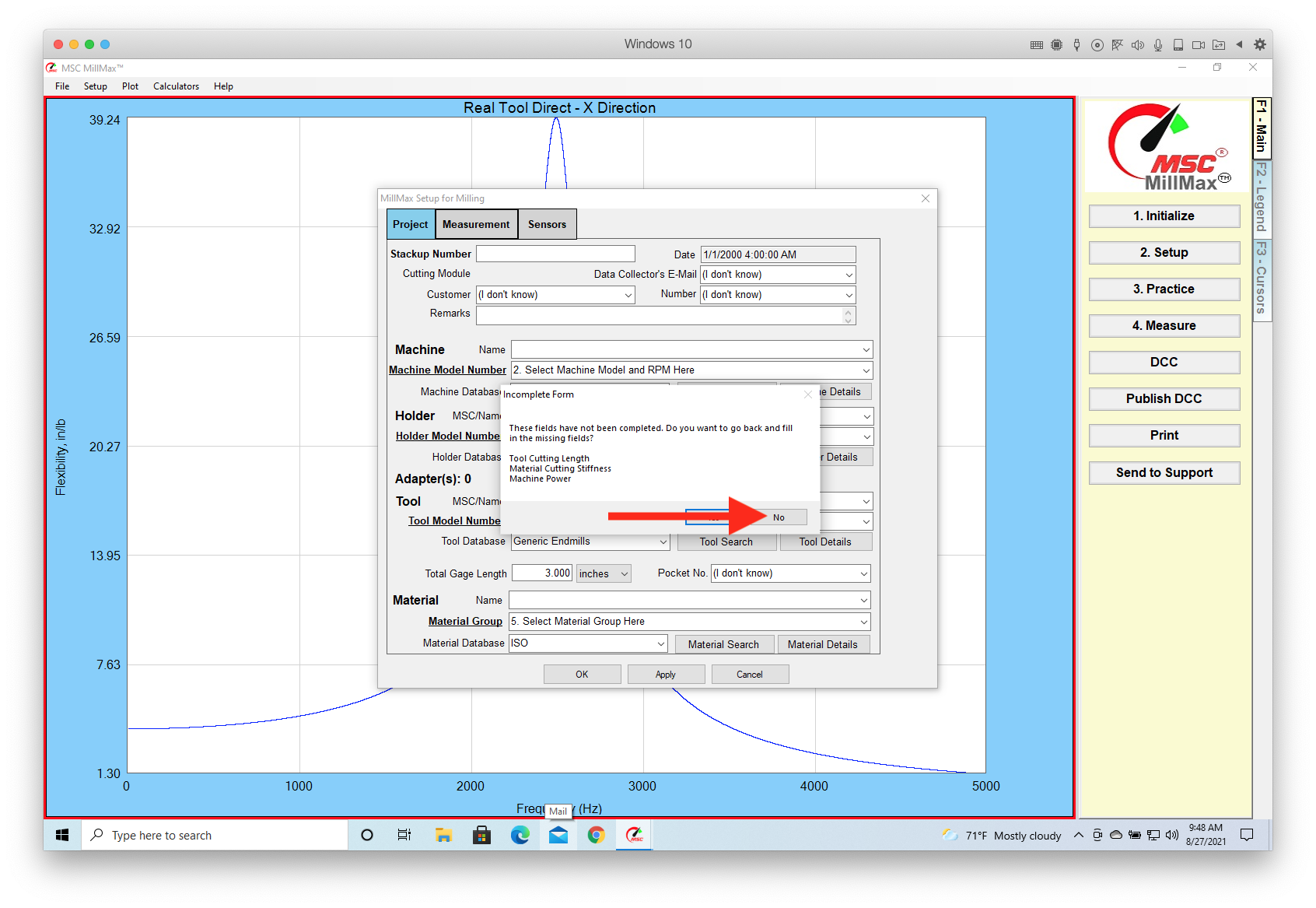Expand the Number dropdown
The width and height of the screenshot is (1316, 908).
click(x=849, y=295)
